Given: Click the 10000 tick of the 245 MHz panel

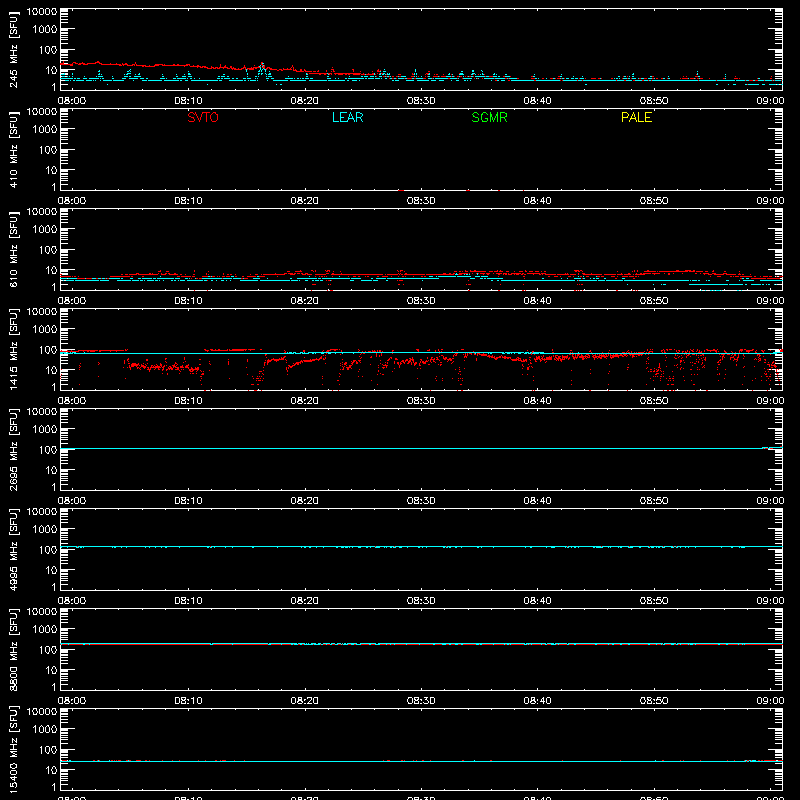Looking at the screenshot, I should (x=42, y=12).
